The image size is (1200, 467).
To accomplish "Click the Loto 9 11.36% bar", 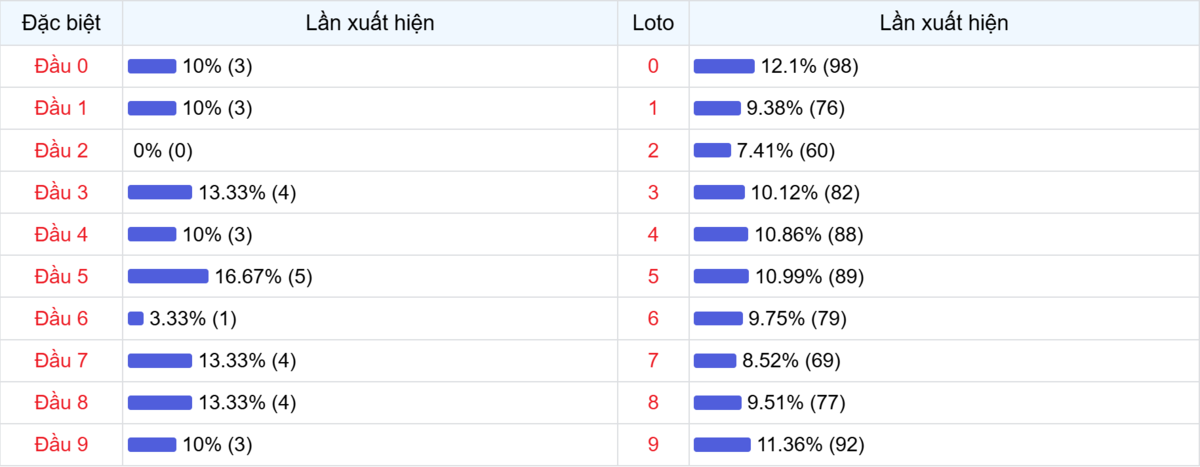I will pos(722,444).
